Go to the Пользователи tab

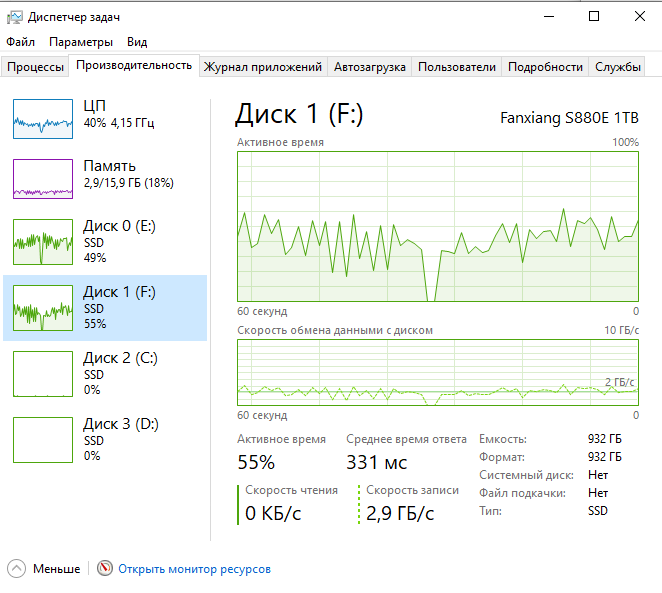(x=457, y=67)
